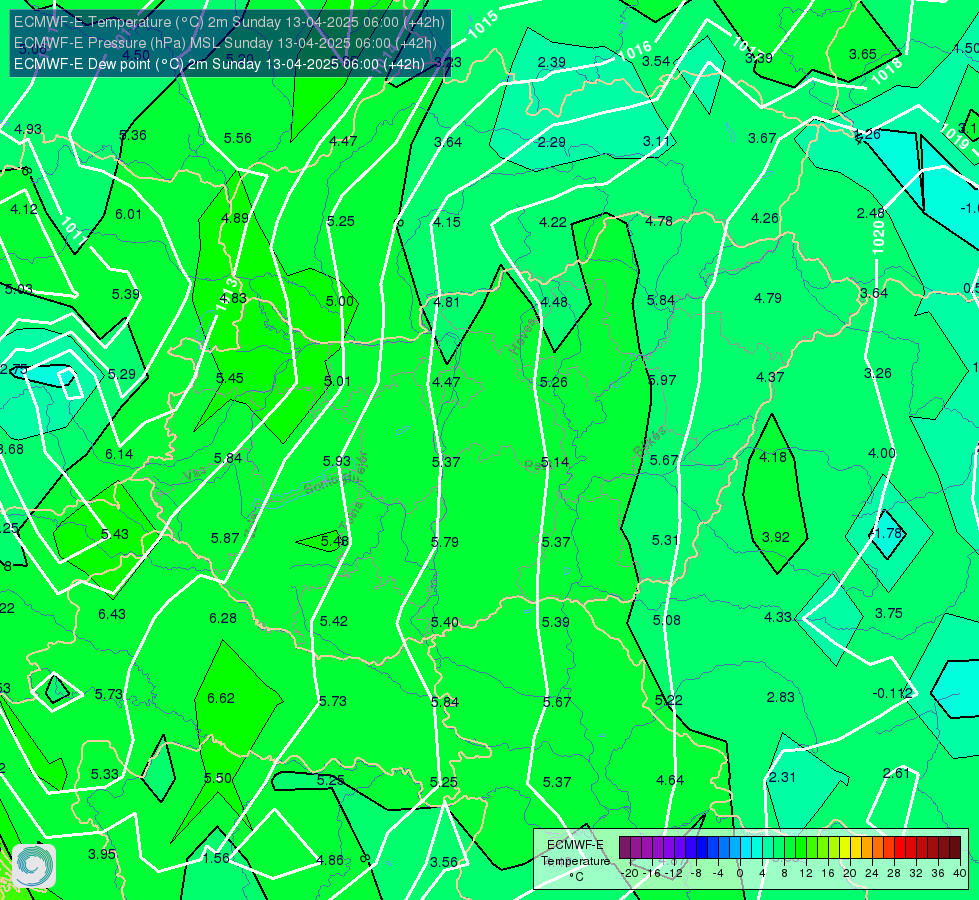
Task: Click the 4.15 temperature value
Action: tap(447, 222)
